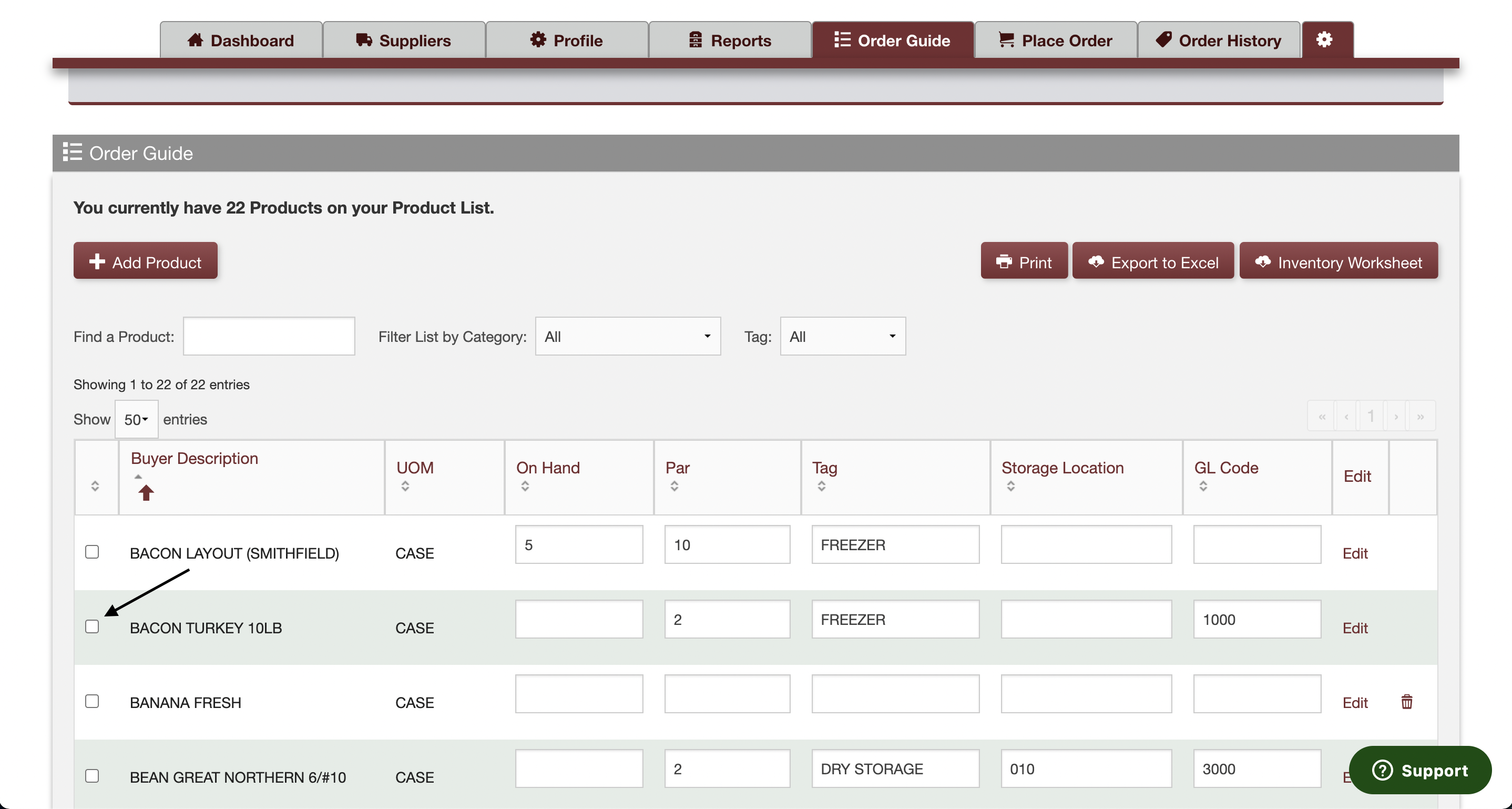Select the Order Guide tab
The width and height of the screenshot is (1512, 809).
click(892, 40)
